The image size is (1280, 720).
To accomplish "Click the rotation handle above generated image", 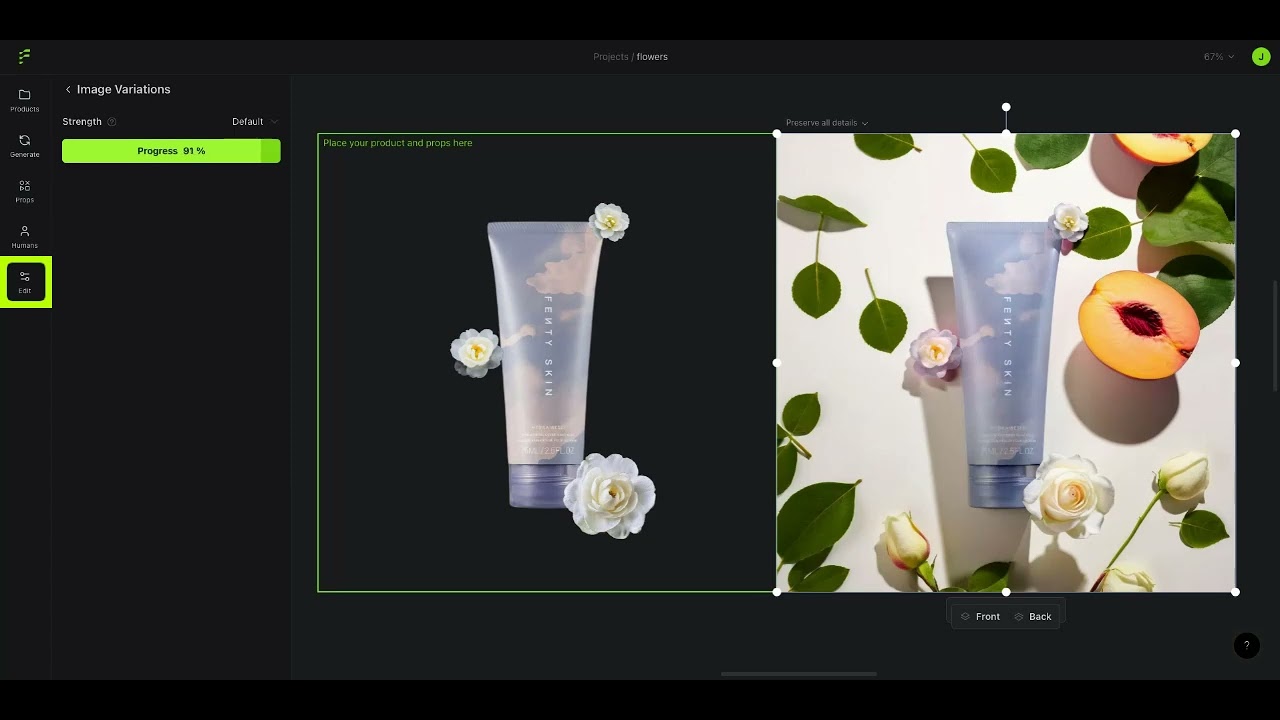I will (1006, 107).
